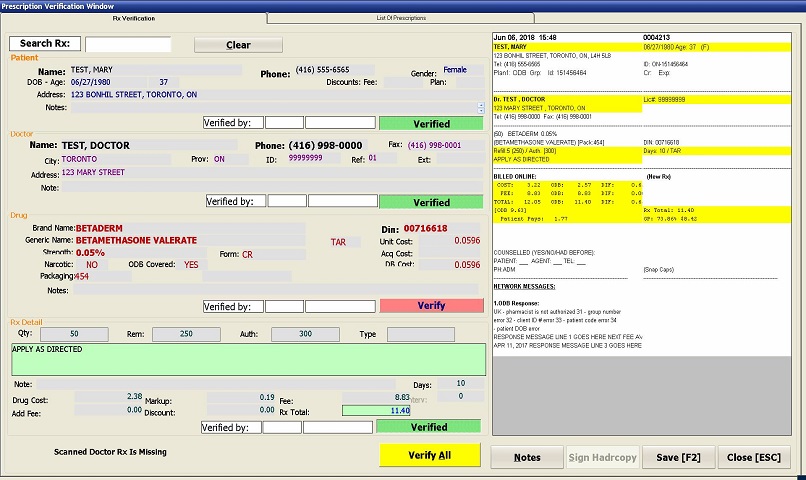Click the patient name field TEST, MARY
Viewport: 806px width, 480px height.
coord(155,70)
